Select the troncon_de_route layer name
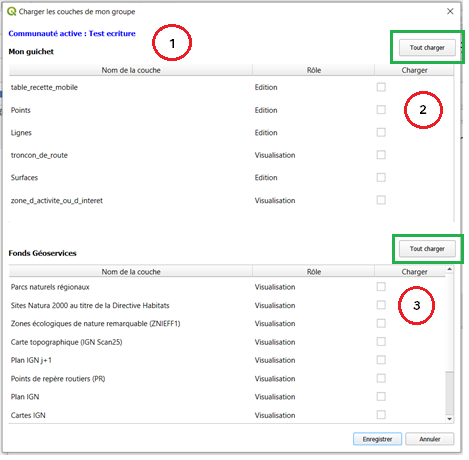 coord(39,155)
